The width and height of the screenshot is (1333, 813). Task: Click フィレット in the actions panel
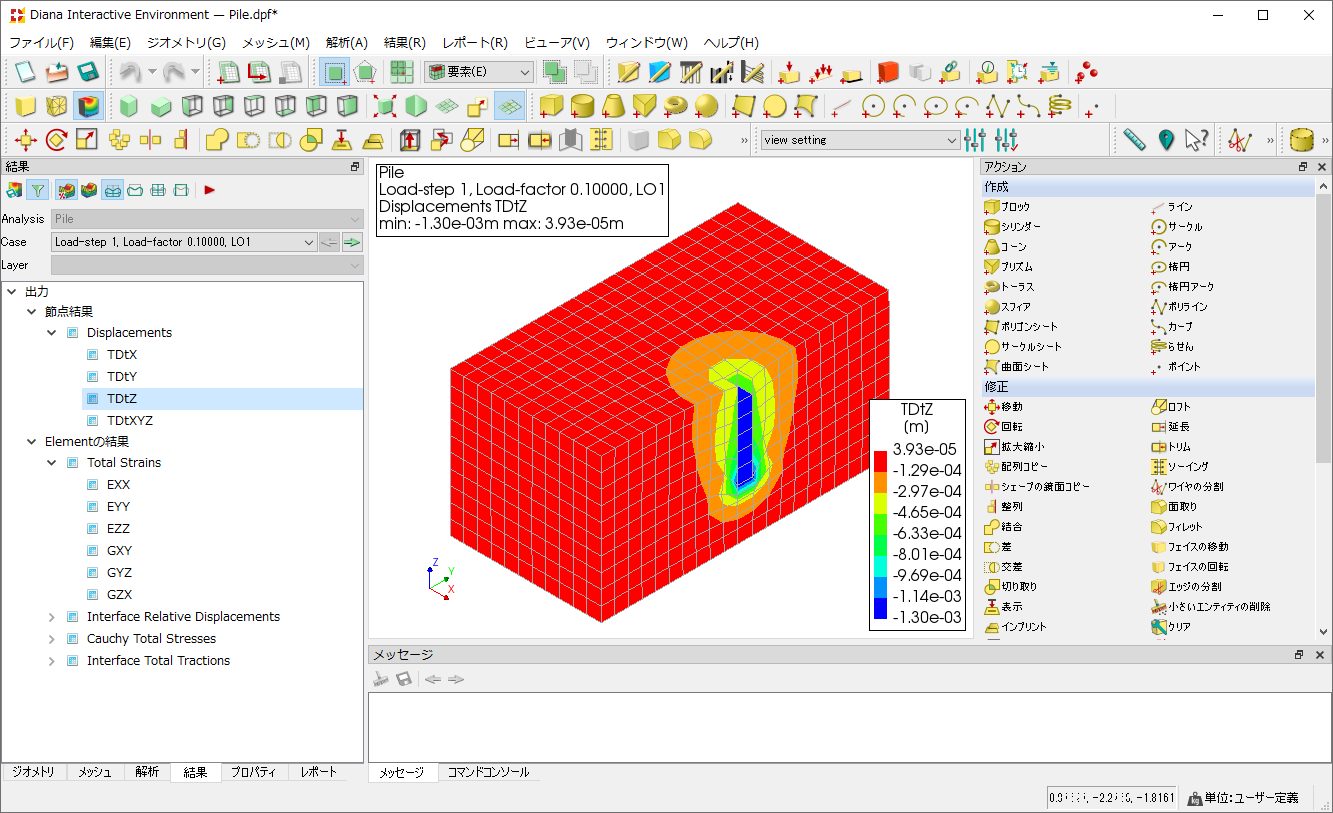pos(1185,527)
